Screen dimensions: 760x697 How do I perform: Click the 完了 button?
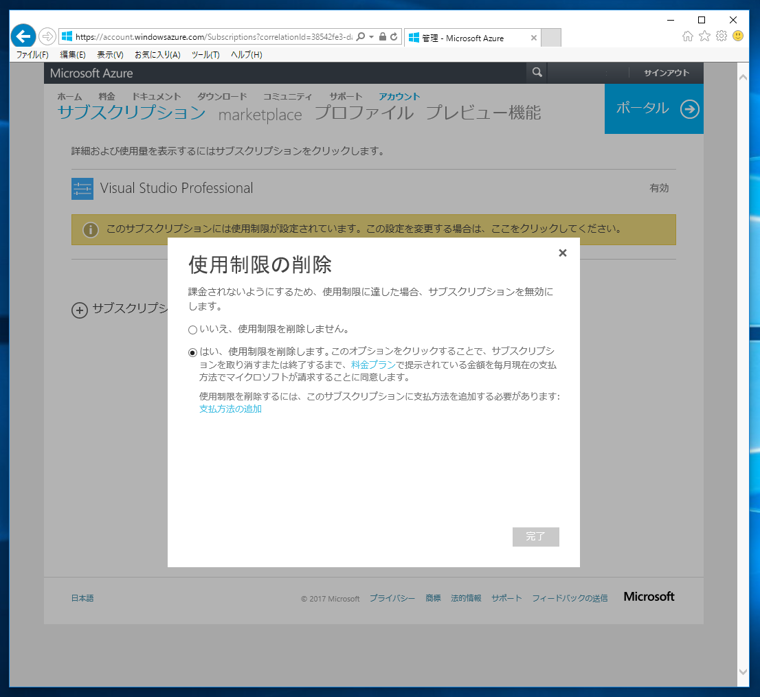(536, 537)
